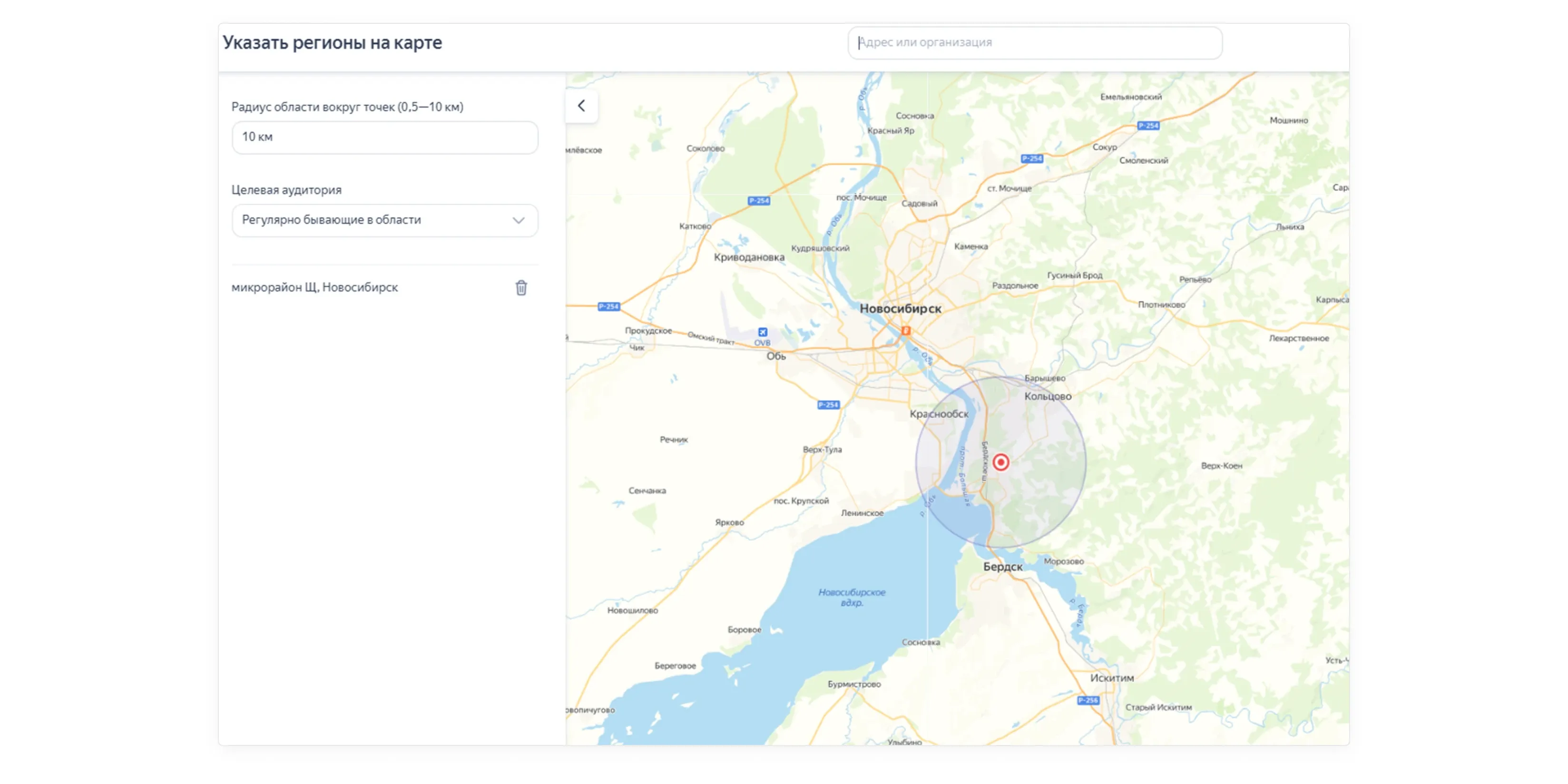1568x784 pixels.
Task: Select микрорайон Щ, Новосибирск list entry
Action: 315,287
